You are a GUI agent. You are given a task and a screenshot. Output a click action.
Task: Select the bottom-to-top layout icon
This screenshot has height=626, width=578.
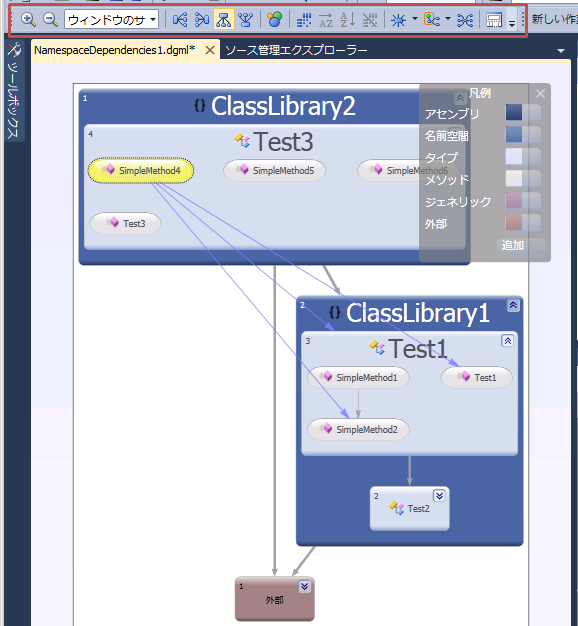[x=245, y=20]
